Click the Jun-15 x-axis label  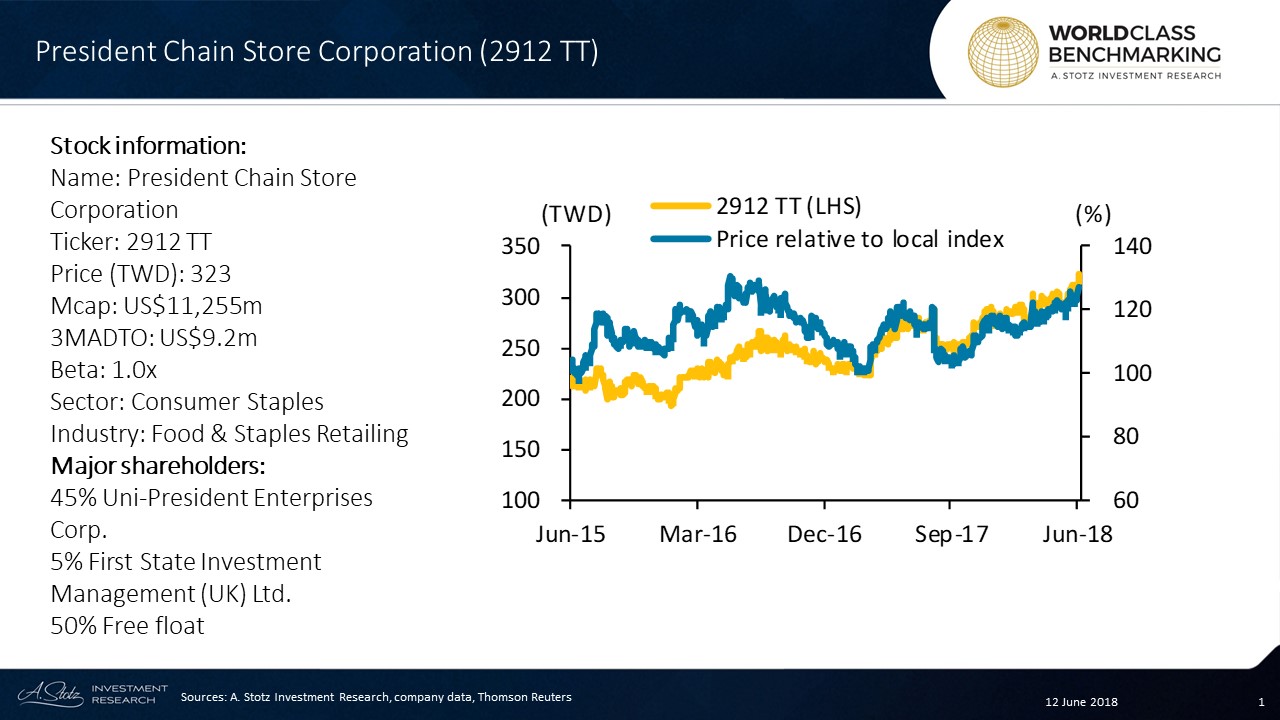tap(570, 534)
